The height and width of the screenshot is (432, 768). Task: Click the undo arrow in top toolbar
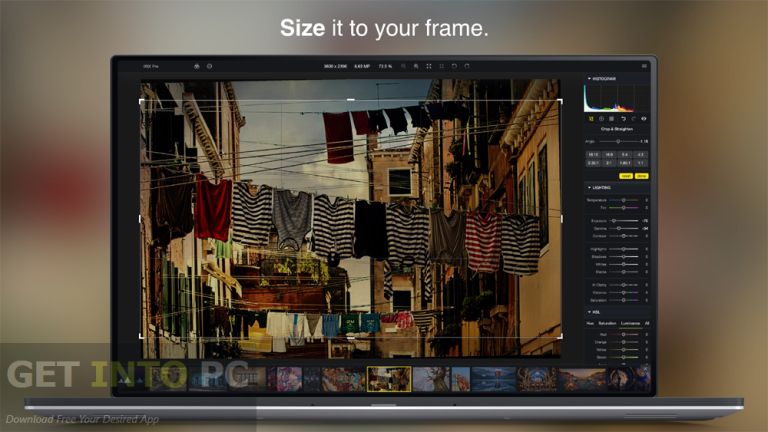tap(455, 66)
